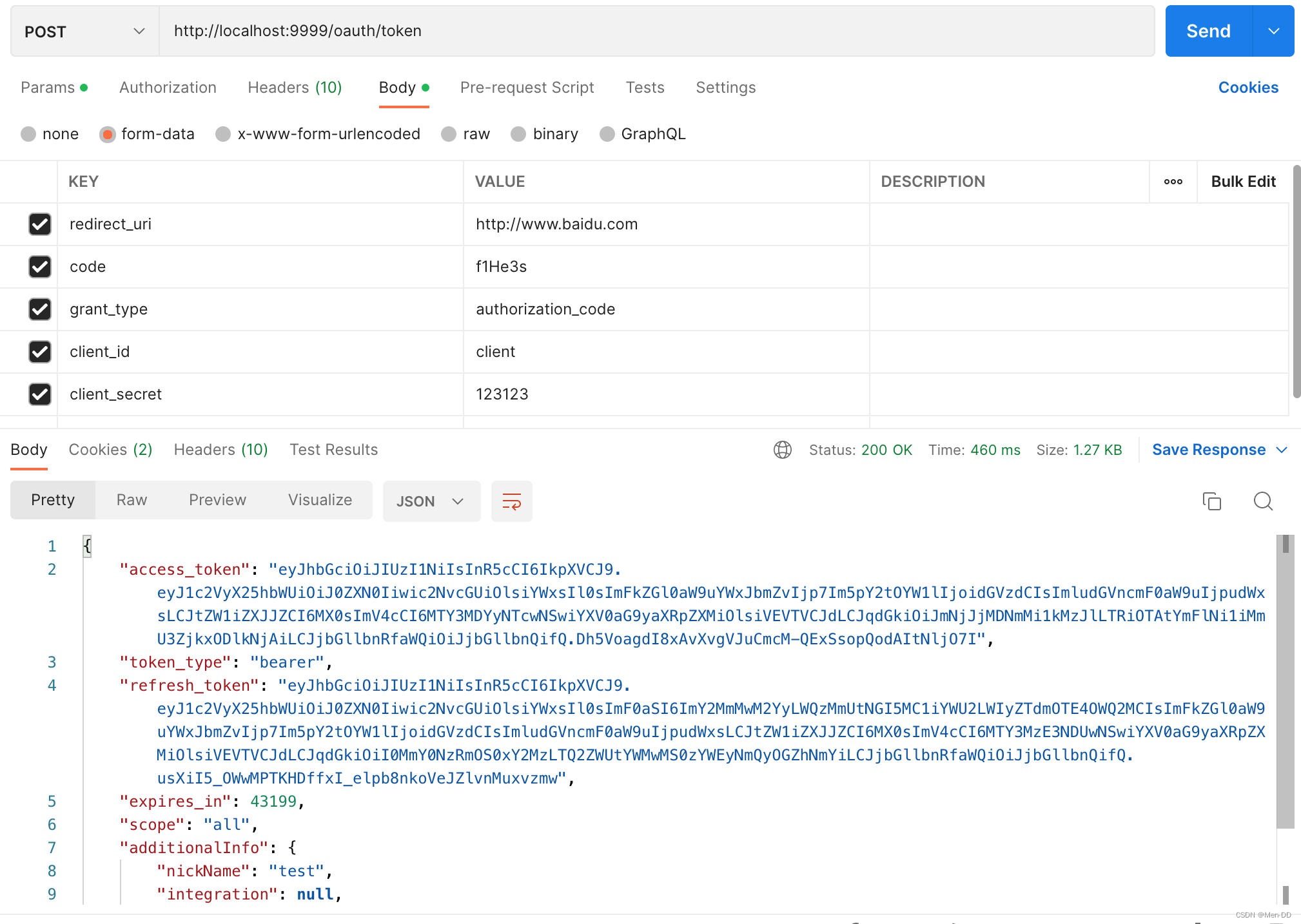Click the request URL input field
This screenshot has width=1301, height=924.
(x=656, y=31)
